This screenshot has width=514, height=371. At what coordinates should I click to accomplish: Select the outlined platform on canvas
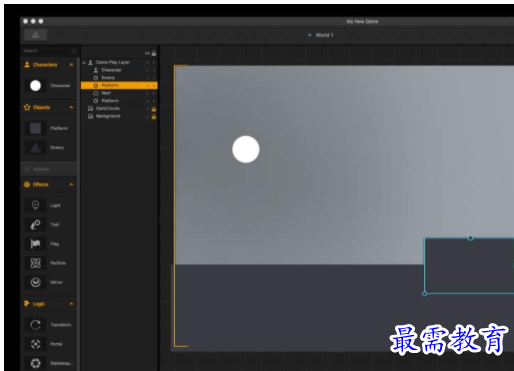click(x=469, y=266)
